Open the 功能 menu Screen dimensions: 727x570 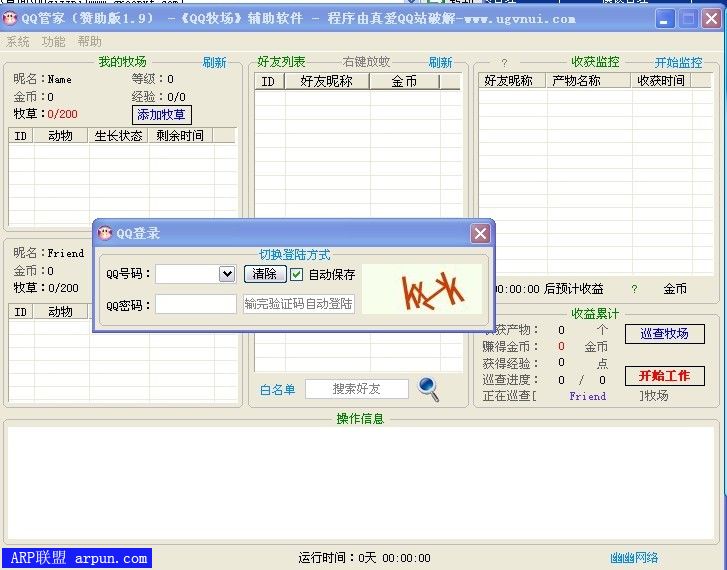tap(53, 42)
